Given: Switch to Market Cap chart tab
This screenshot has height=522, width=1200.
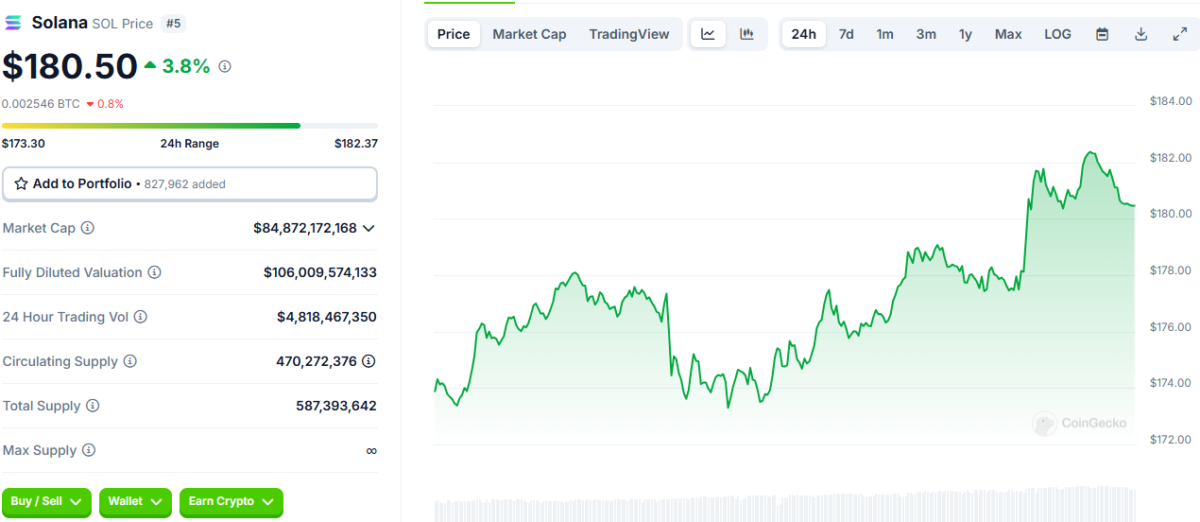Looking at the screenshot, I should (529, 34).
